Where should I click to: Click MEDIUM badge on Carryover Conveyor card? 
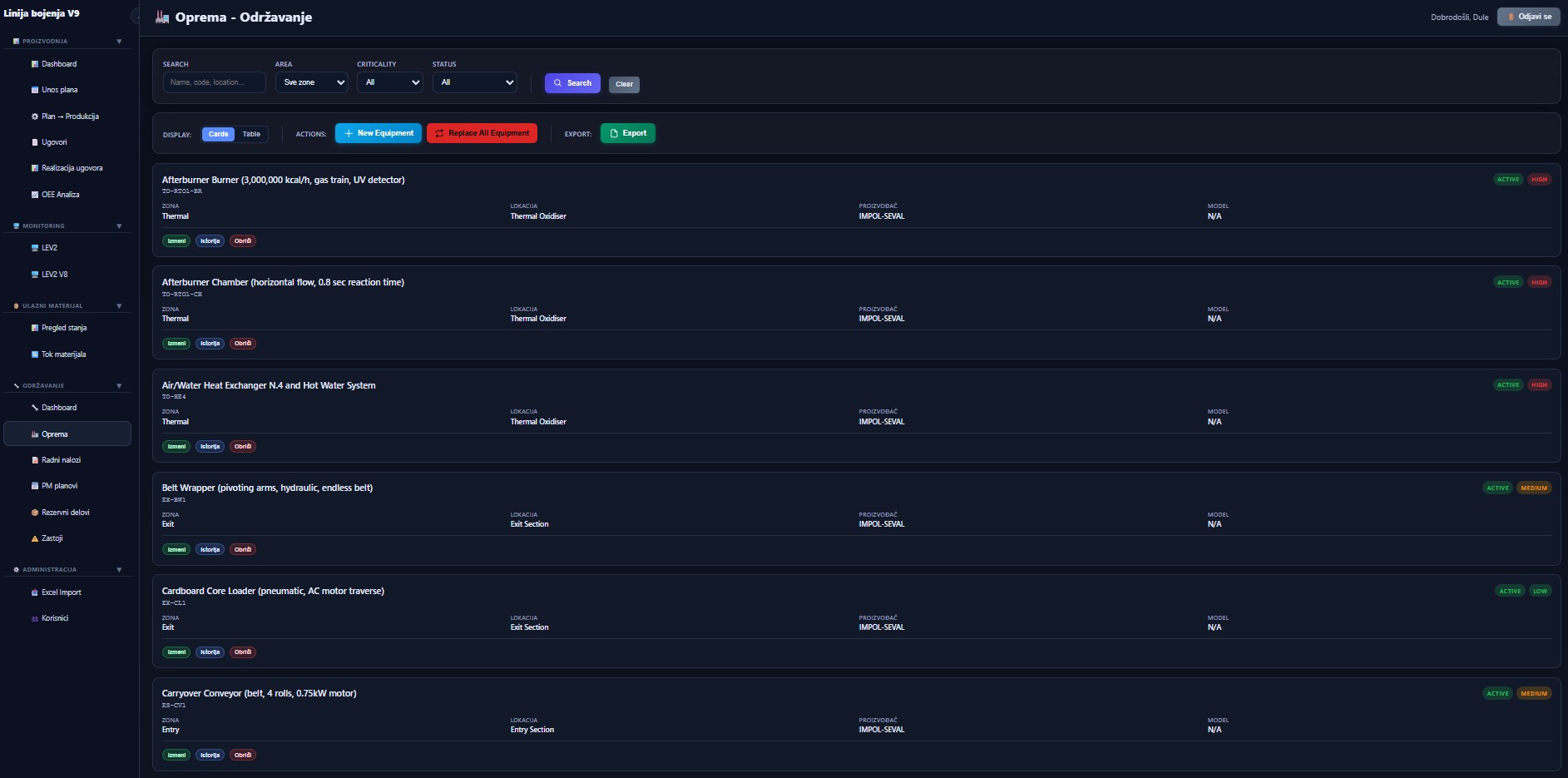click(1534, 694)
